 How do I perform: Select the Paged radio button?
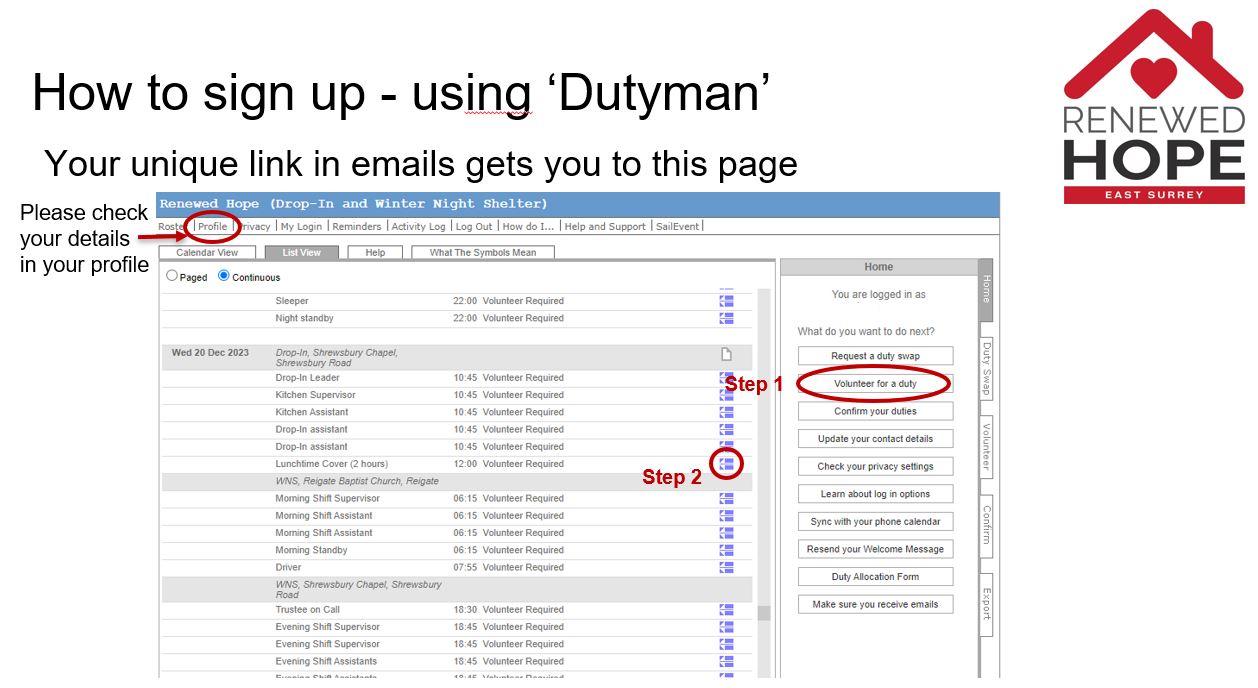click(172, 276)
